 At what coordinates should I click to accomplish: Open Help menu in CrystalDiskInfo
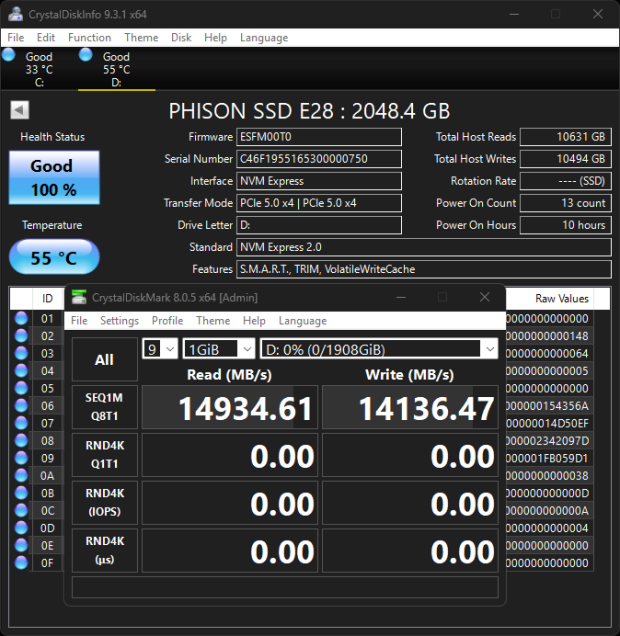pyautogui.click(x=215, y=37)
